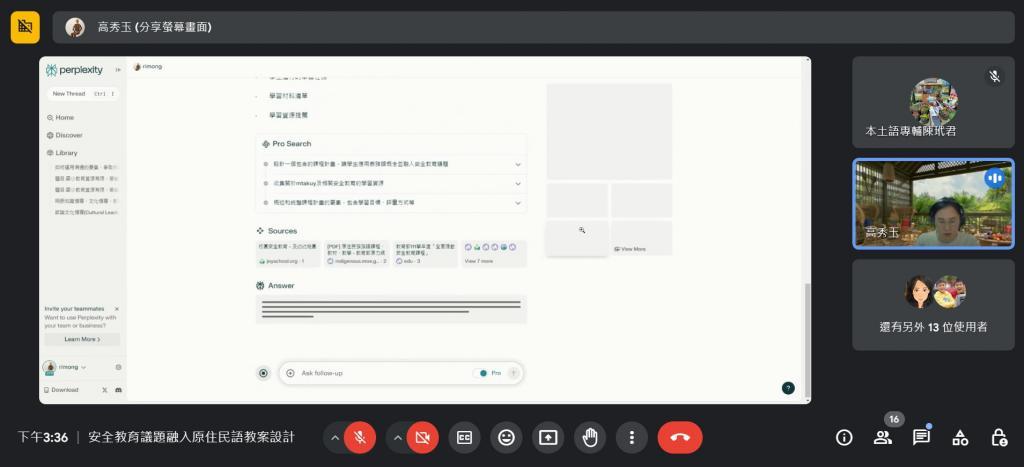Expand the microphone audio settings arrow
The width and height of the screenshot is (1024, 467).
pyautogui.click(x=335, y=437)
